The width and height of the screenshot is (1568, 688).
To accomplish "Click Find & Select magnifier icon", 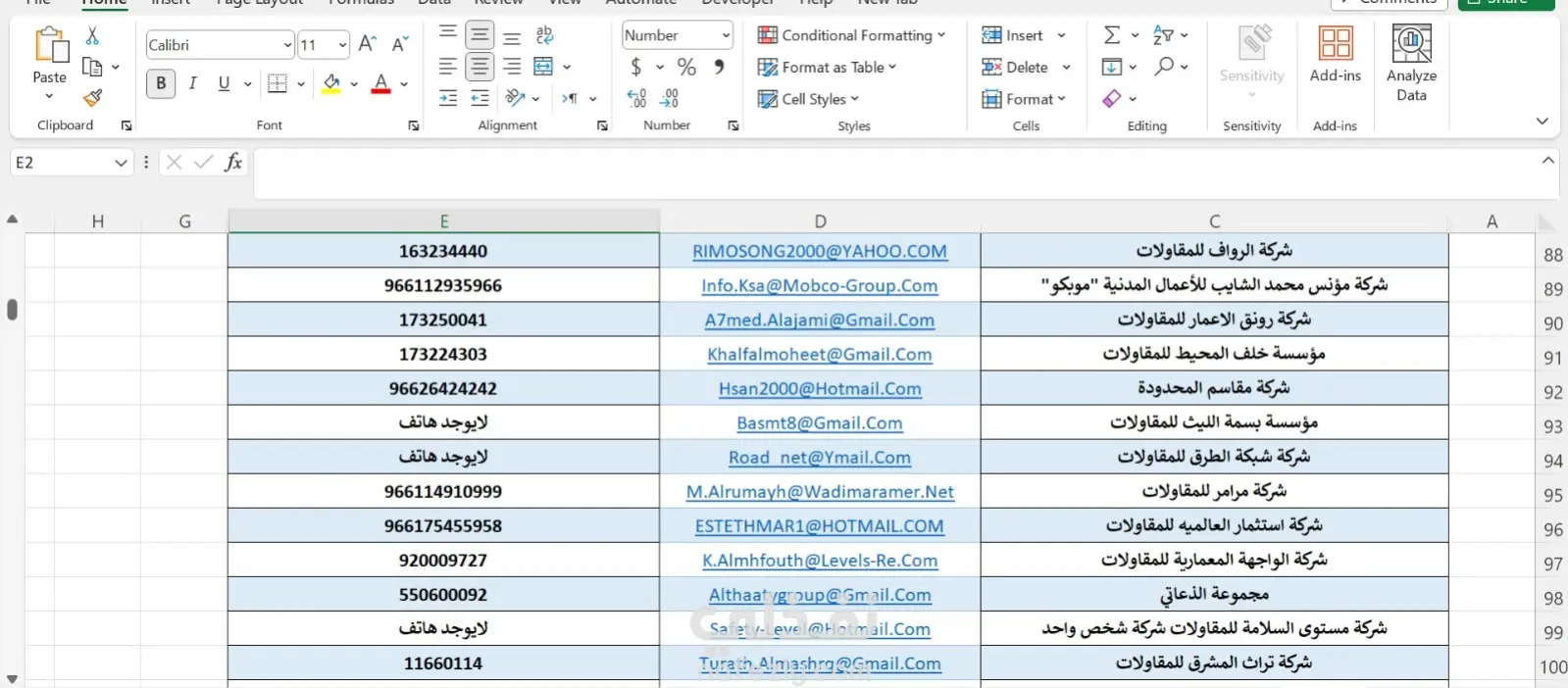I will (1164, 67).
